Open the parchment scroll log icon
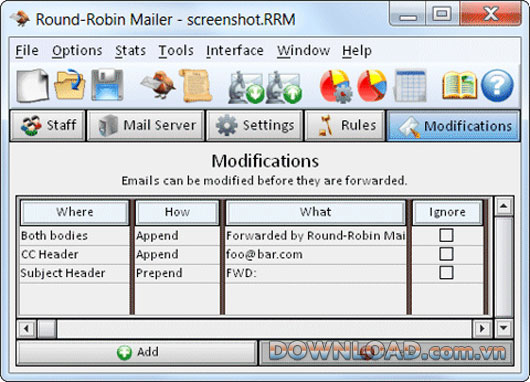This screenshot has height=382, width=530. 196,86
